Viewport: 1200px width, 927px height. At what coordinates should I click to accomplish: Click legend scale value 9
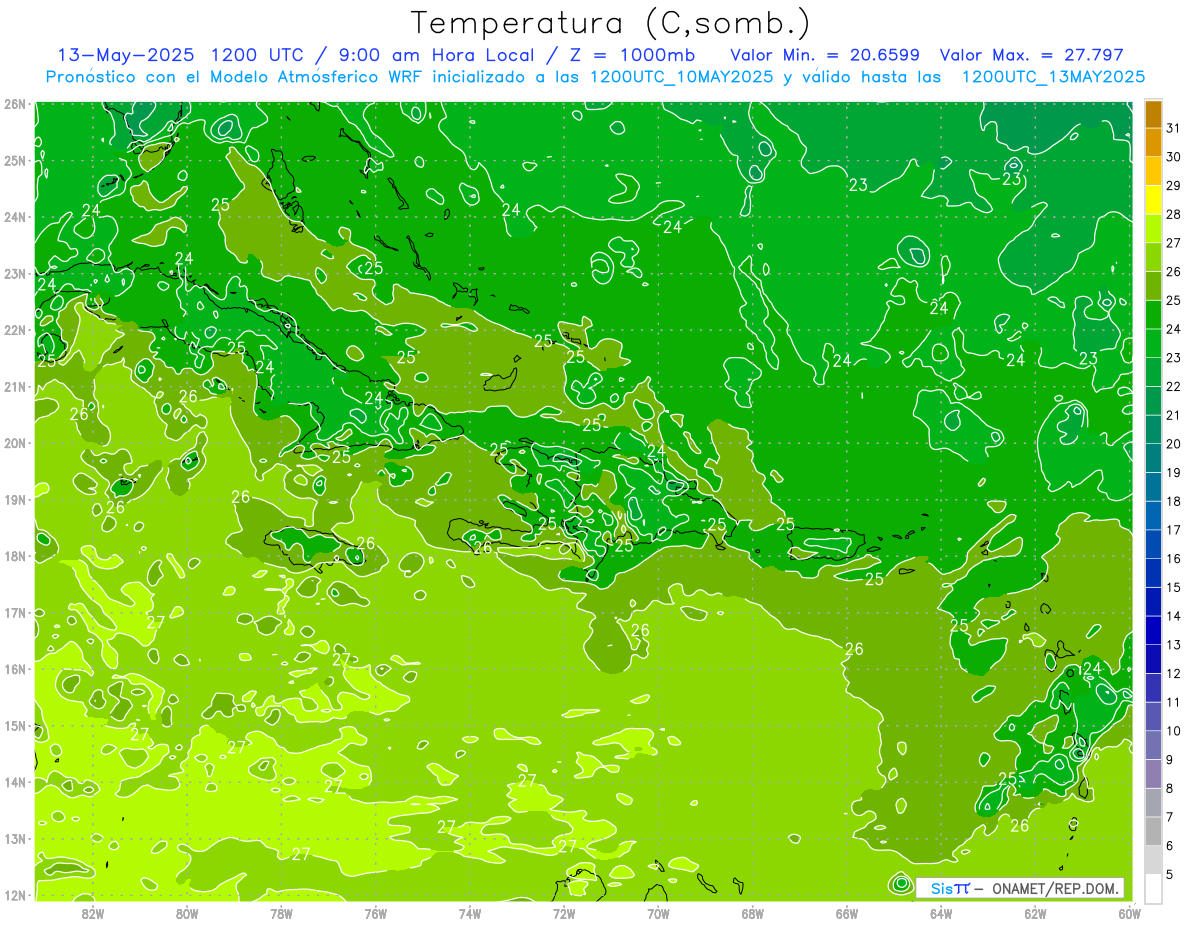click(1170, 759)
